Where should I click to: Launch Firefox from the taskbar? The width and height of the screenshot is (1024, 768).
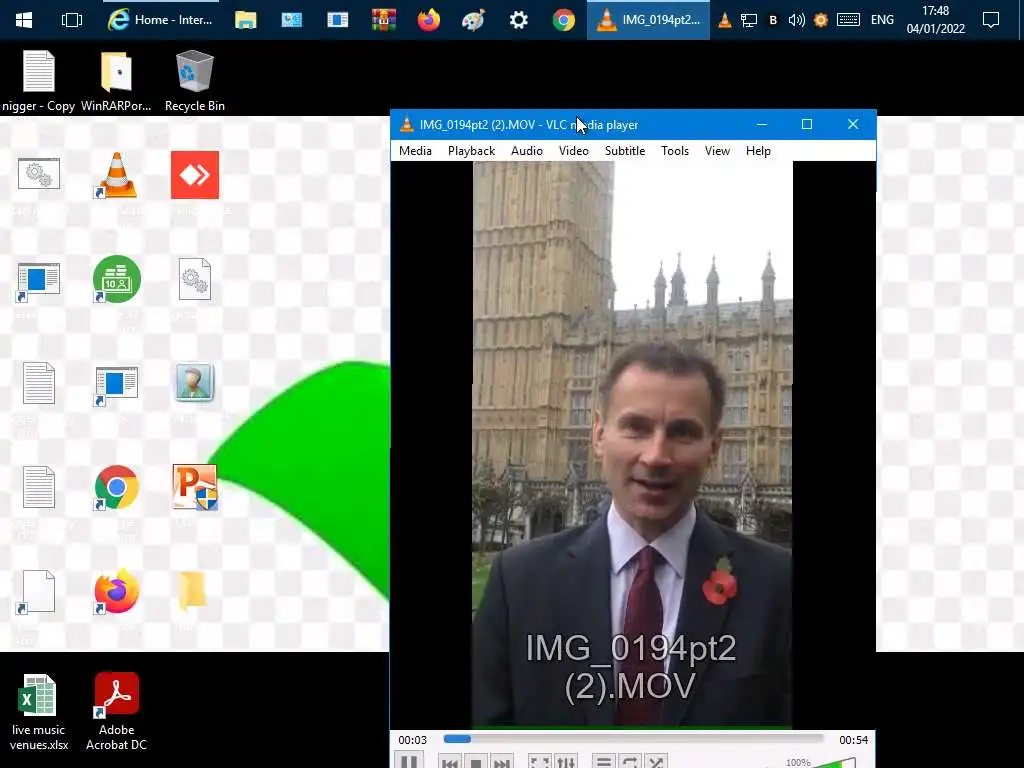428,20
